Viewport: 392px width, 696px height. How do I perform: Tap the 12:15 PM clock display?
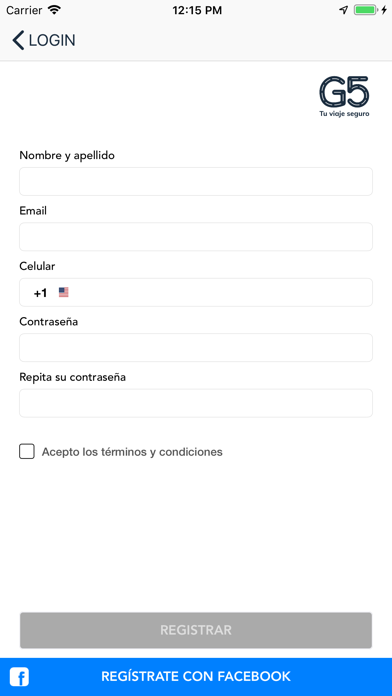(197, 10)
